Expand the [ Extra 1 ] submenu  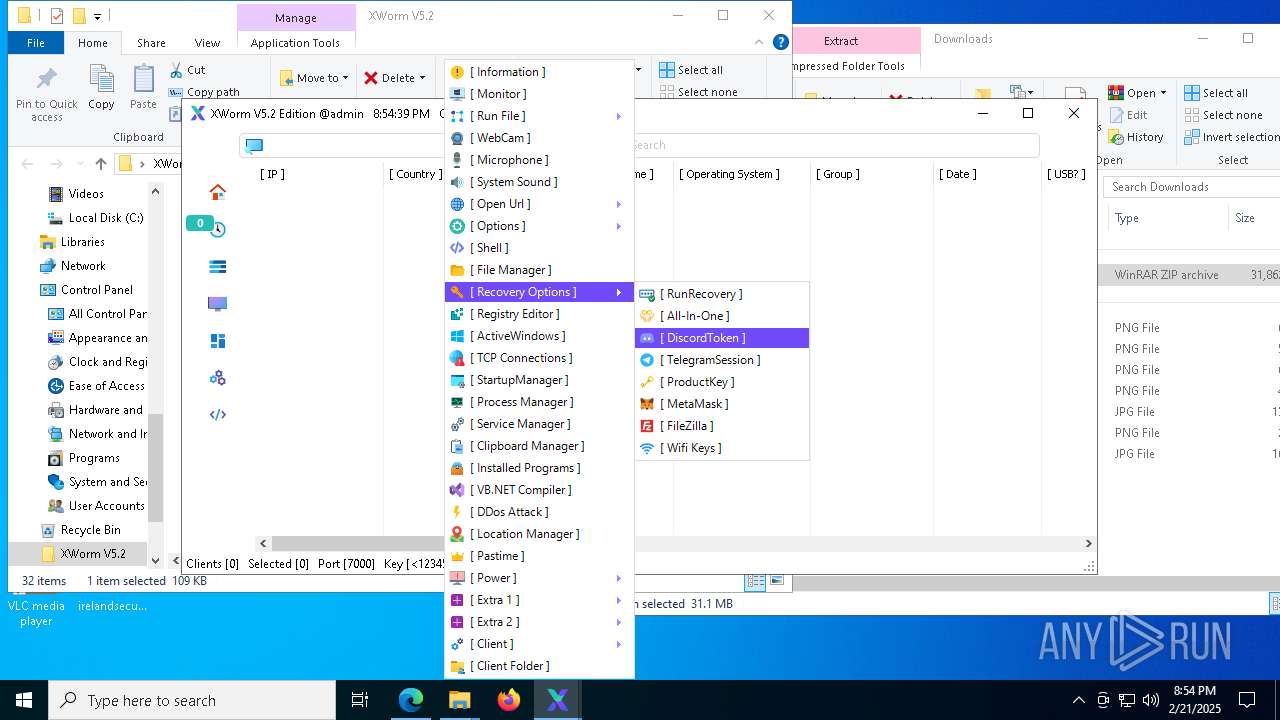click(539, 600)
